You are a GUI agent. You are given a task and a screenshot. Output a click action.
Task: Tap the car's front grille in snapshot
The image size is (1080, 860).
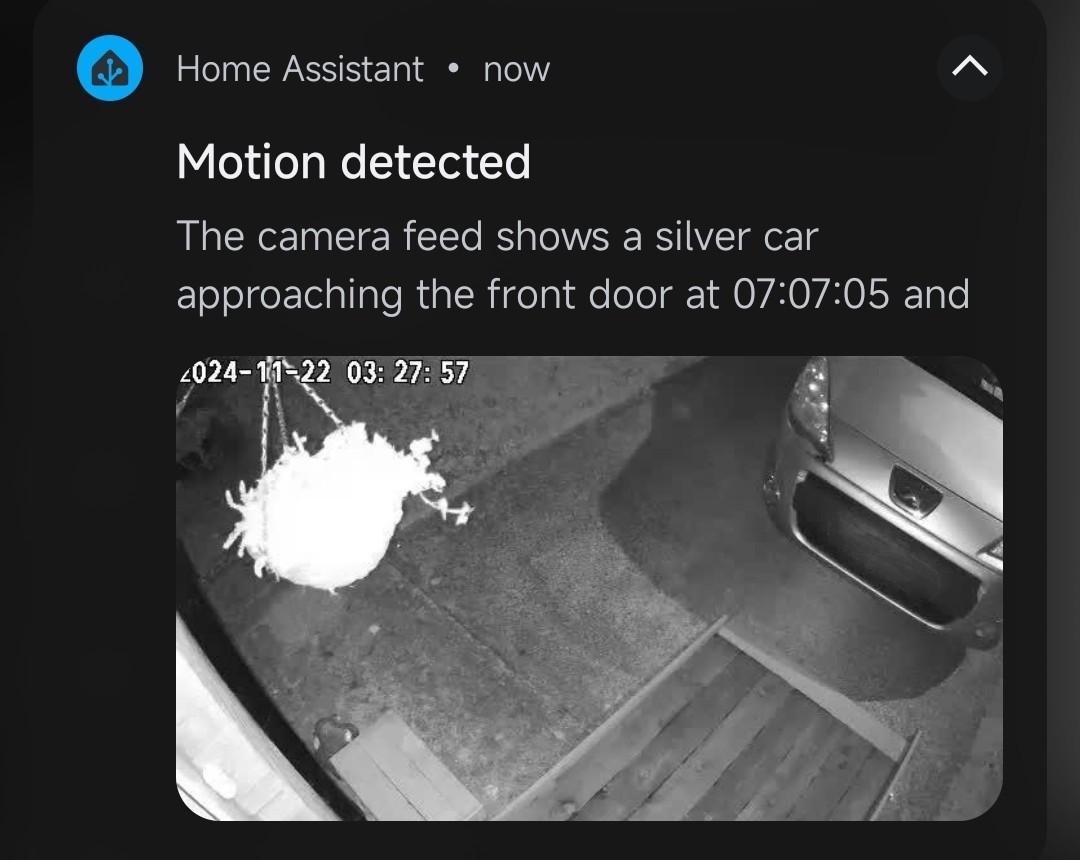884,551
